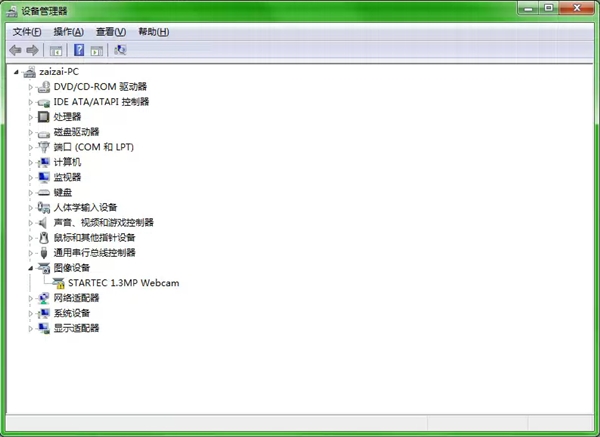Viewport: 600px width, 437px height.
Task: Click the Back arrow toolbar icon
Action: (x=15, y=50)
